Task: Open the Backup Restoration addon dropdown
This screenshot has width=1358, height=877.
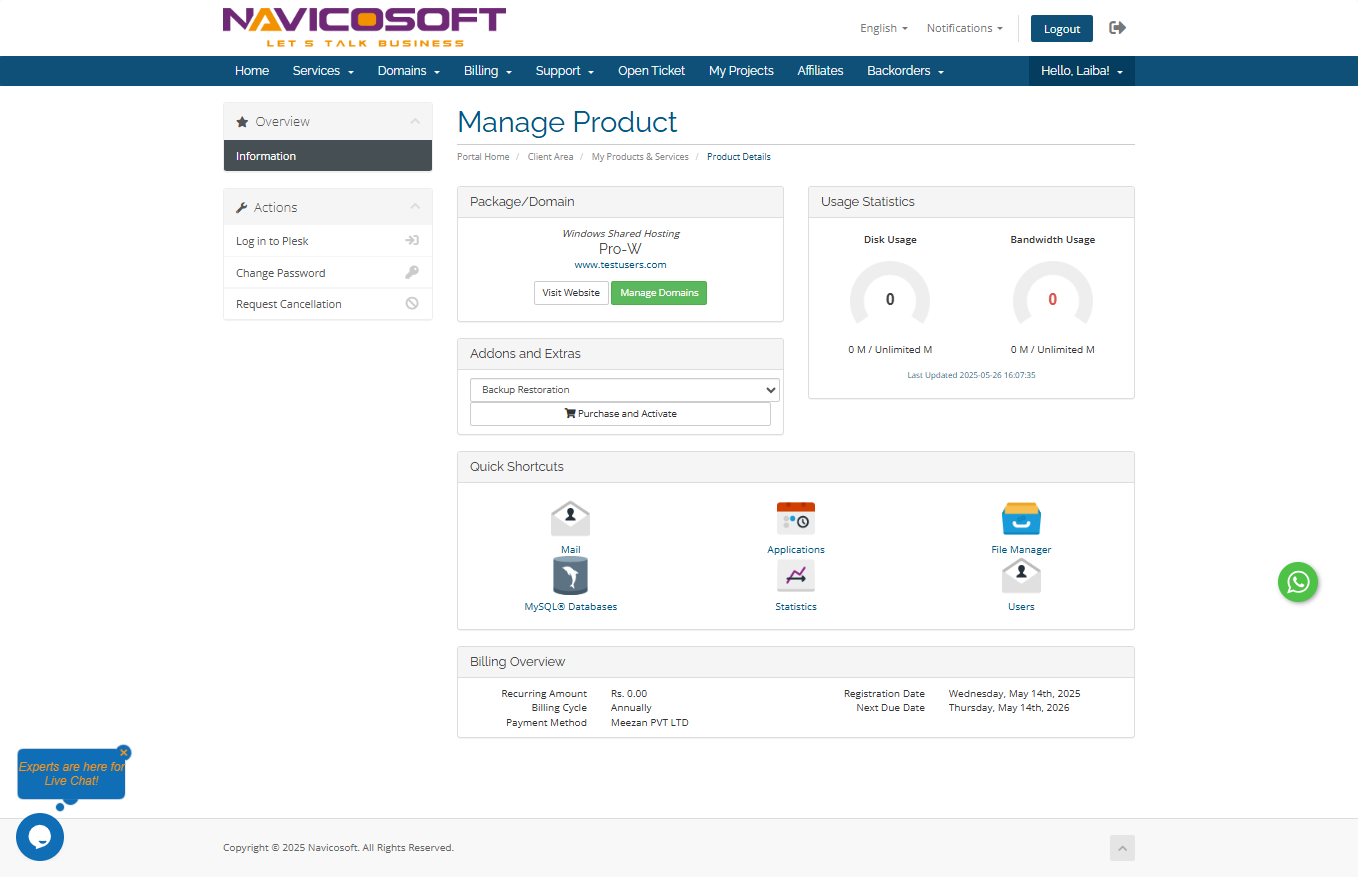Action: (624, 390)
